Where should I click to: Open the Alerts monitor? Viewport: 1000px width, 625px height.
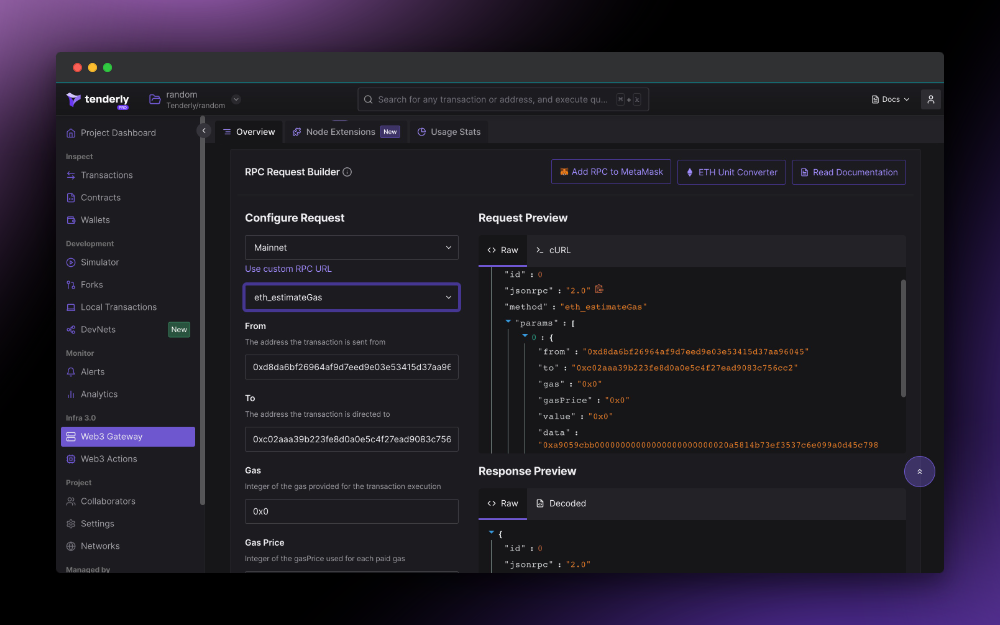(x=92, y=374)
